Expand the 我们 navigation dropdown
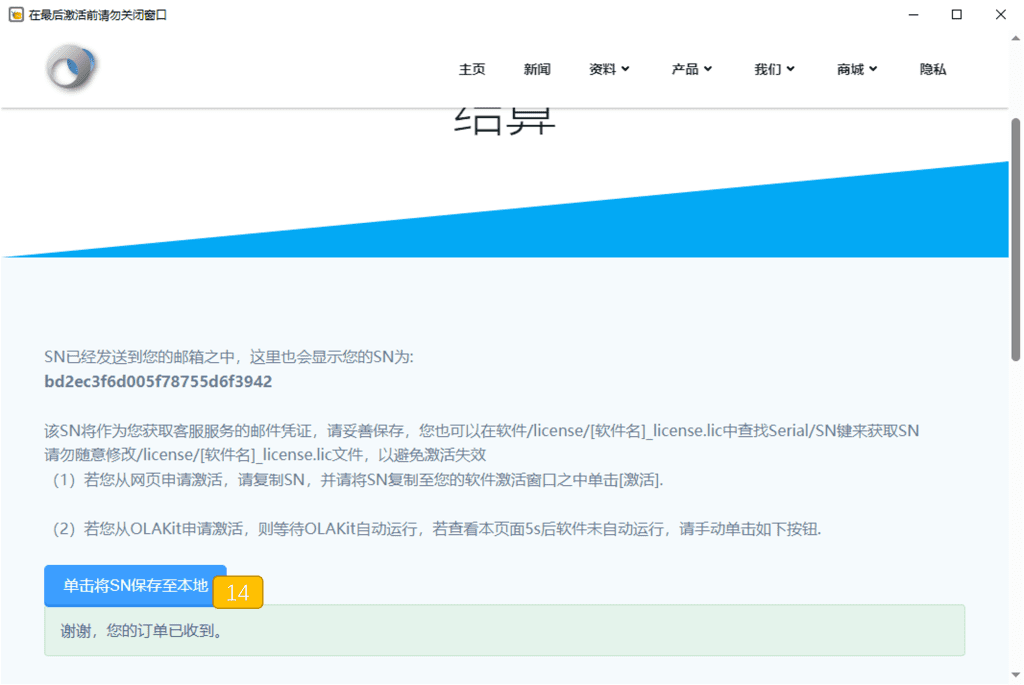The image size is (1024, 685). [774, 69]
